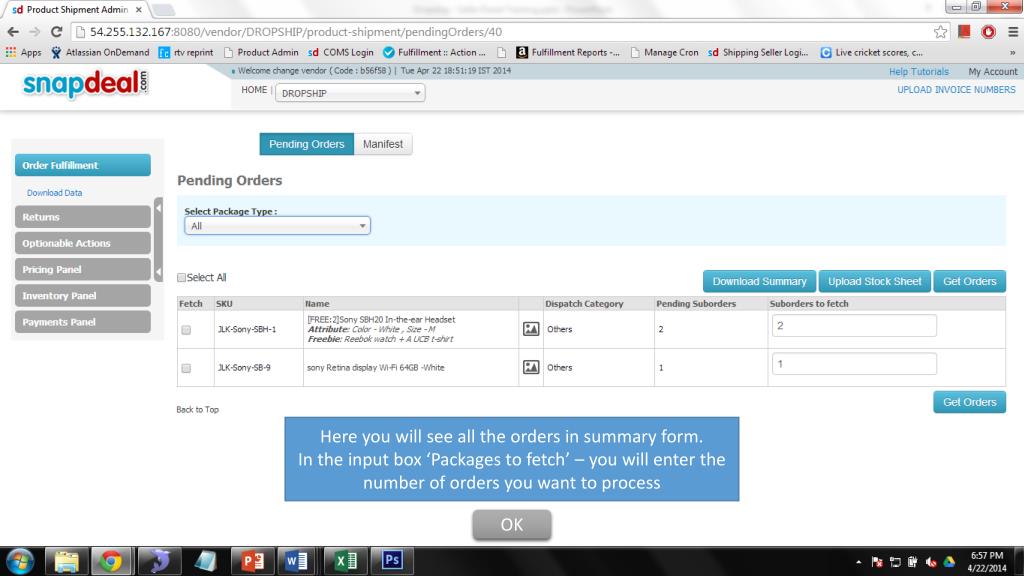Click the Upload Stock Sheet button
Image resolution: width=1024 pixels, height=576 pixels.
[874, 281]
